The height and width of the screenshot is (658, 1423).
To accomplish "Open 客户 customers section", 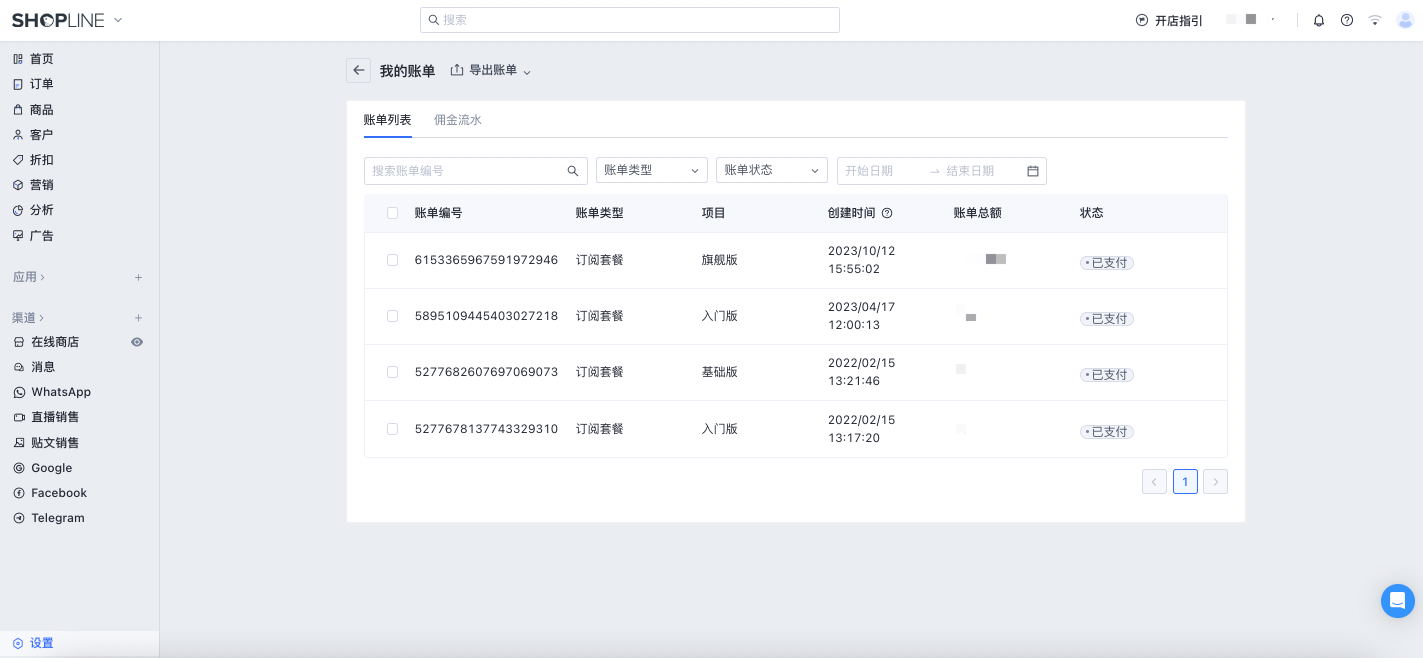I will click(x=41, y=135).
